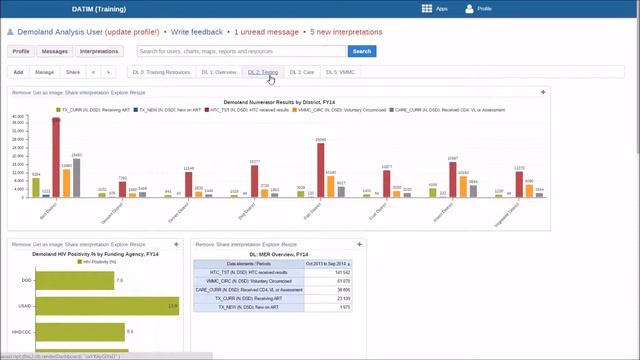Toggle VMMC_CIRC orange legend item

pos(339,110)
